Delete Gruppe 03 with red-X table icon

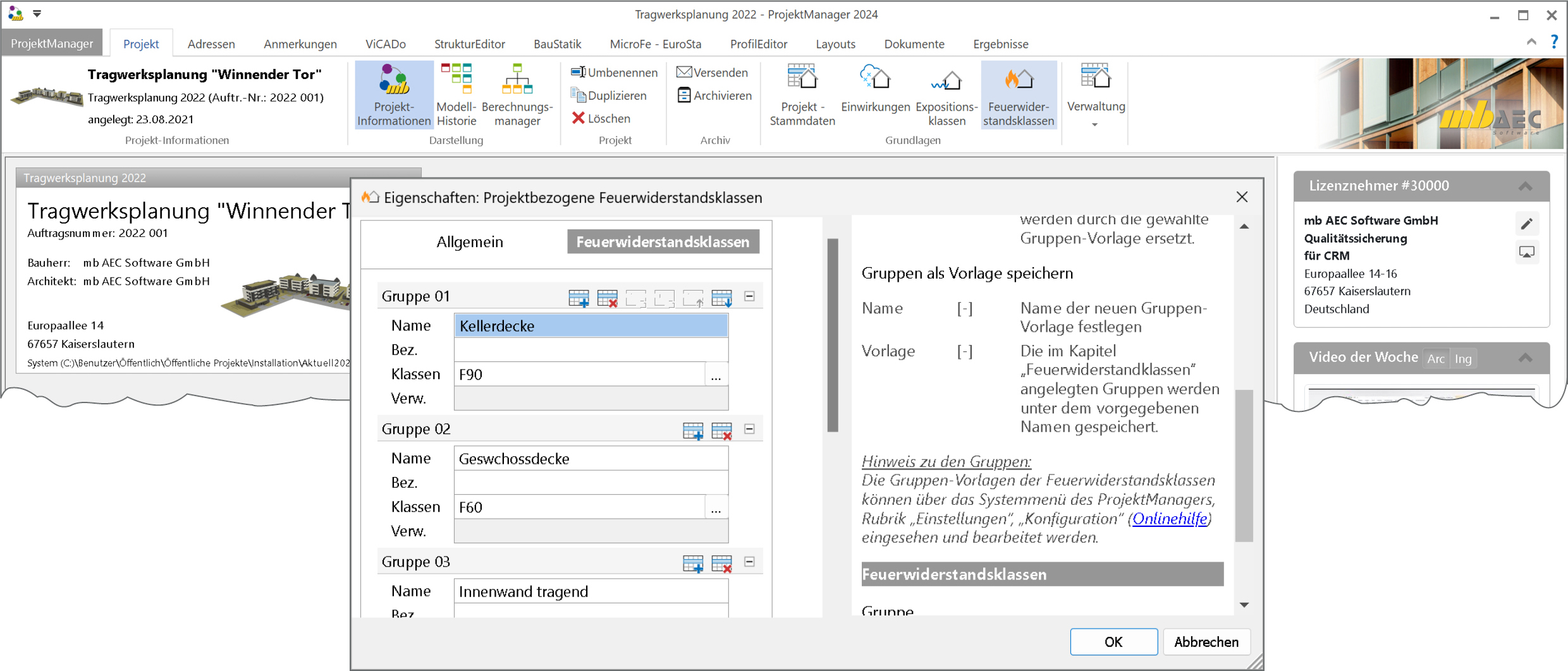point(721,563)
